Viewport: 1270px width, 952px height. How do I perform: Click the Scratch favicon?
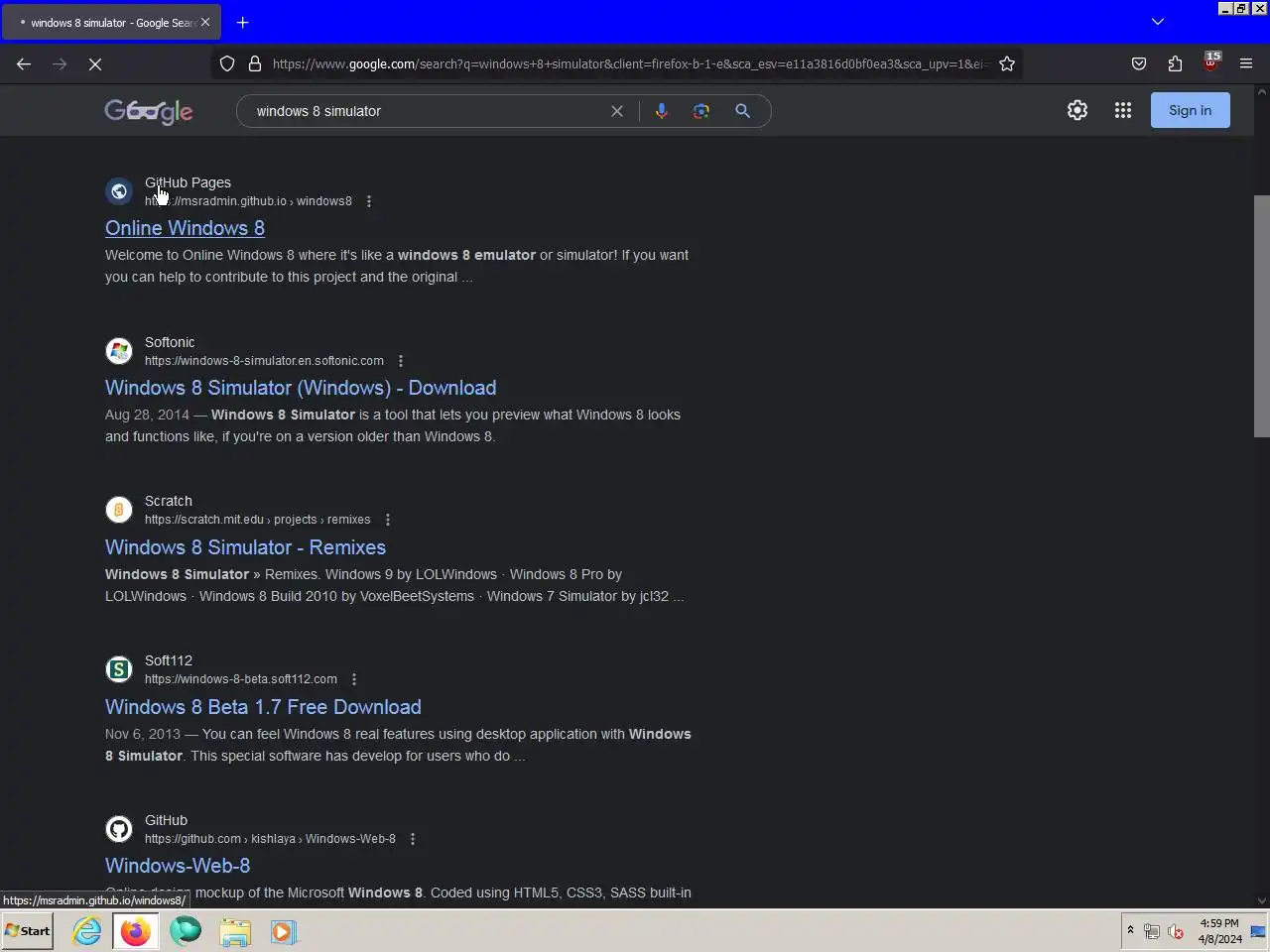119,510
